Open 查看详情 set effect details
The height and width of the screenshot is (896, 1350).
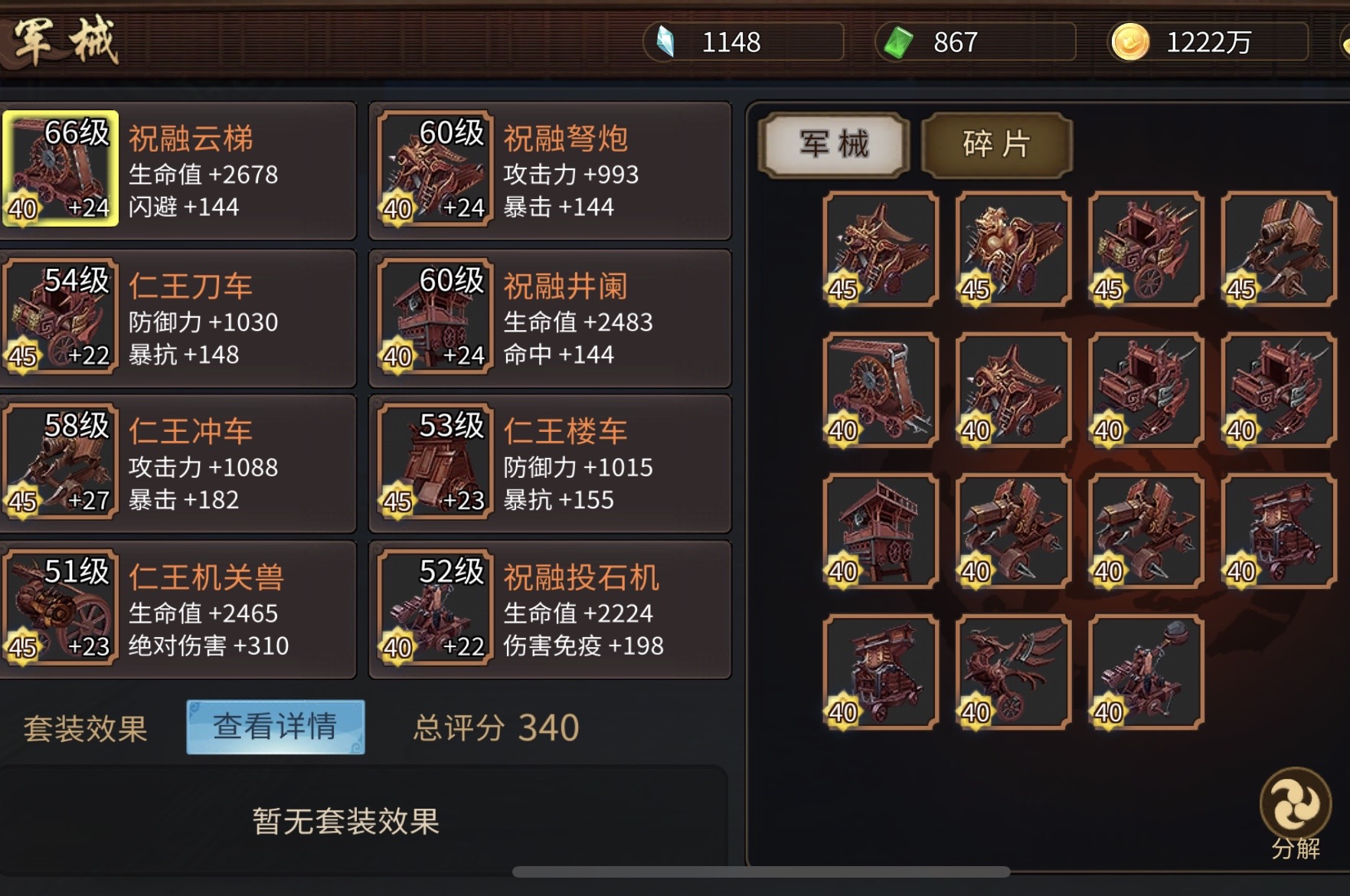276,727
